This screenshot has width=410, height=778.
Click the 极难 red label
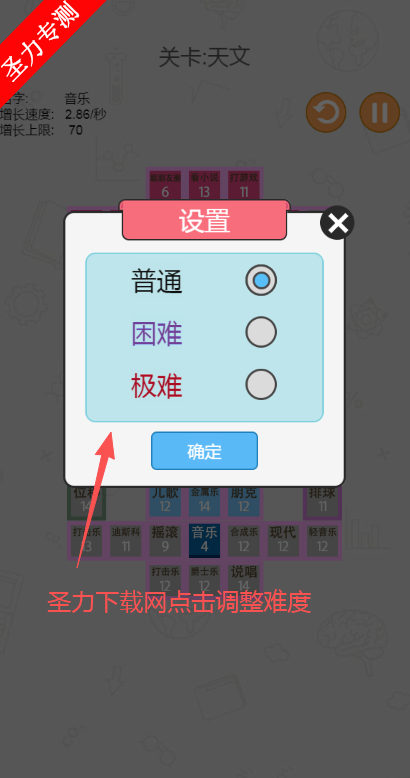(157, 386)
